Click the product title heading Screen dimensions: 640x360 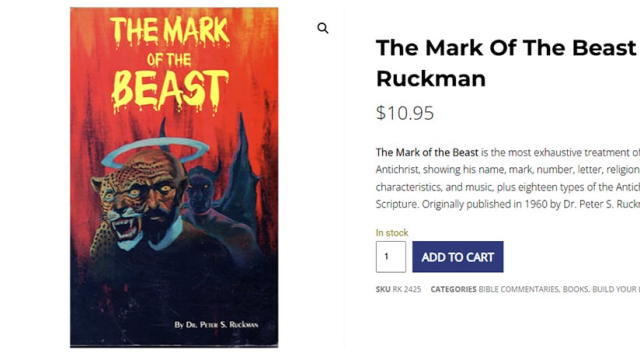(x=508, y=63)
